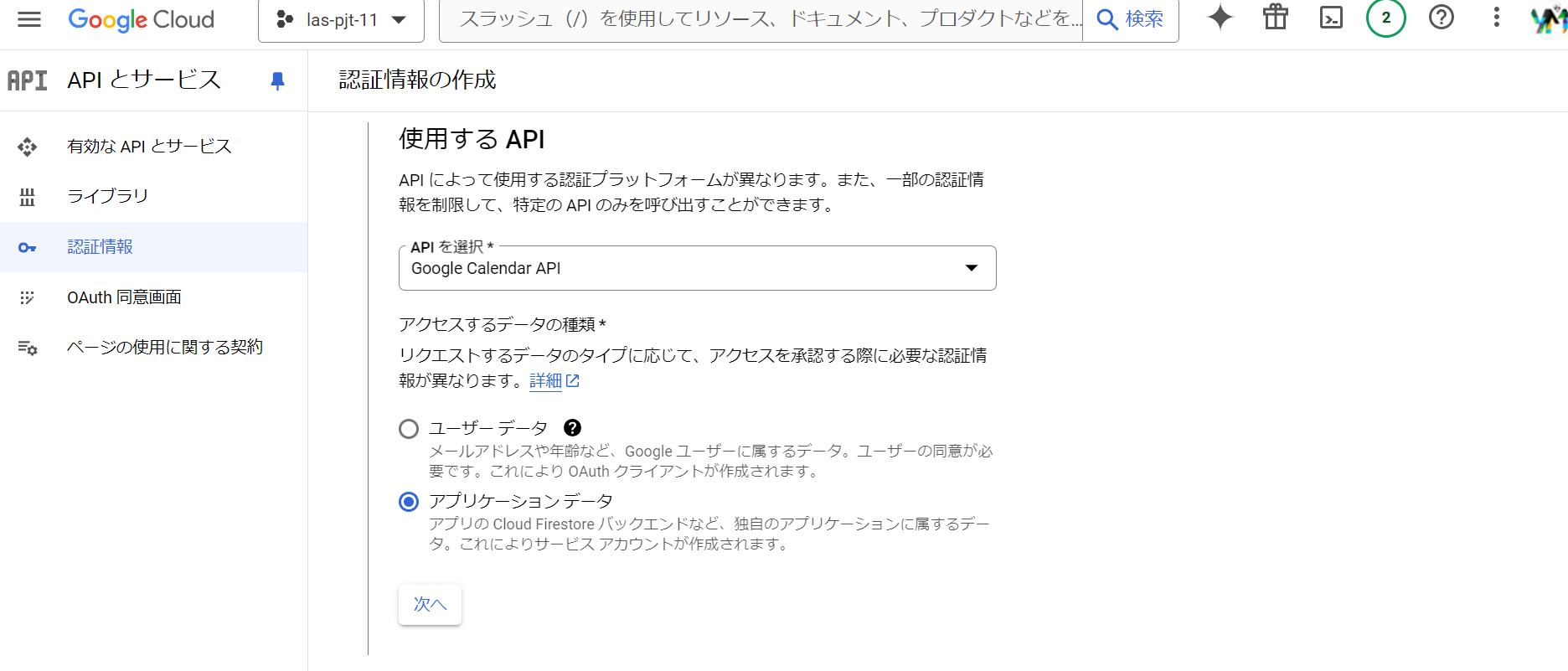This screenshot has height=671, width=1568.
Task: Open the three-dot more options menu
Action: 1497,18
